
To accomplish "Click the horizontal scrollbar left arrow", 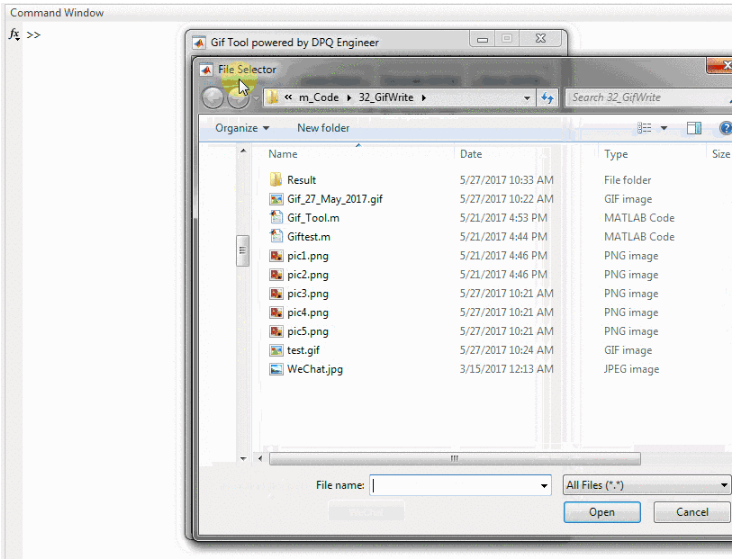I will pos(260,459).
